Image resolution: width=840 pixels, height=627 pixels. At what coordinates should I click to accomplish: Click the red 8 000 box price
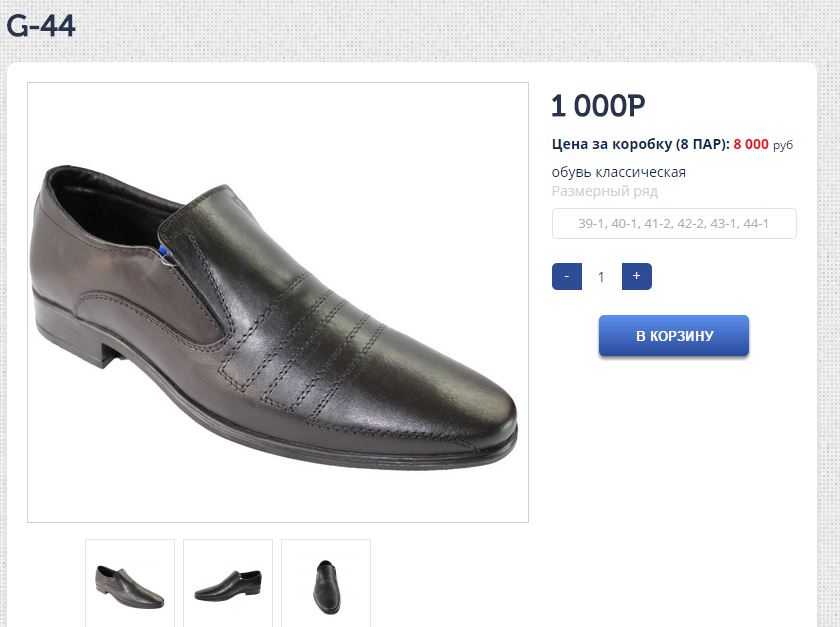point(751,144)
